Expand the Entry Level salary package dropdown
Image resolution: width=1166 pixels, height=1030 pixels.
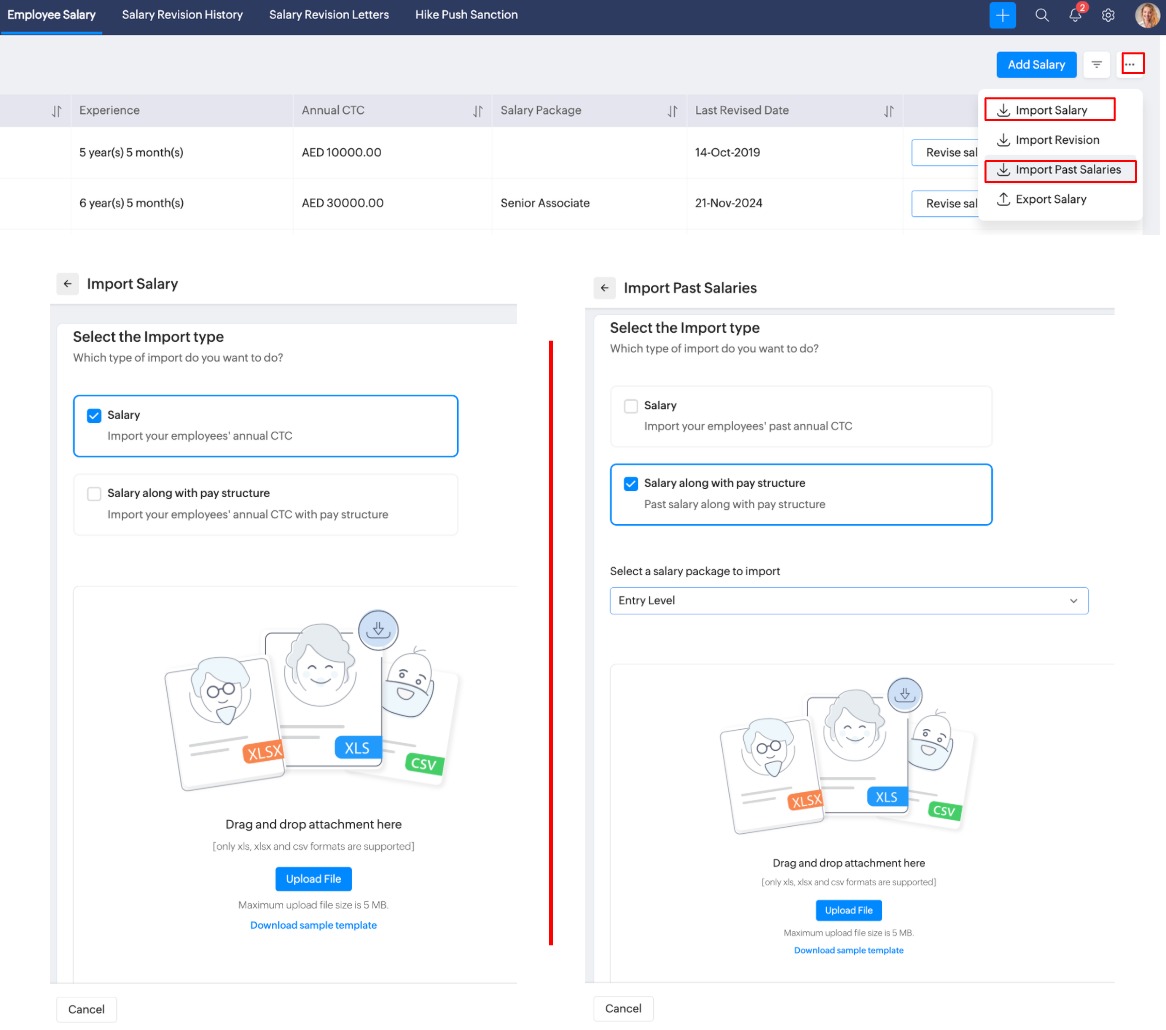pos(848,601)
